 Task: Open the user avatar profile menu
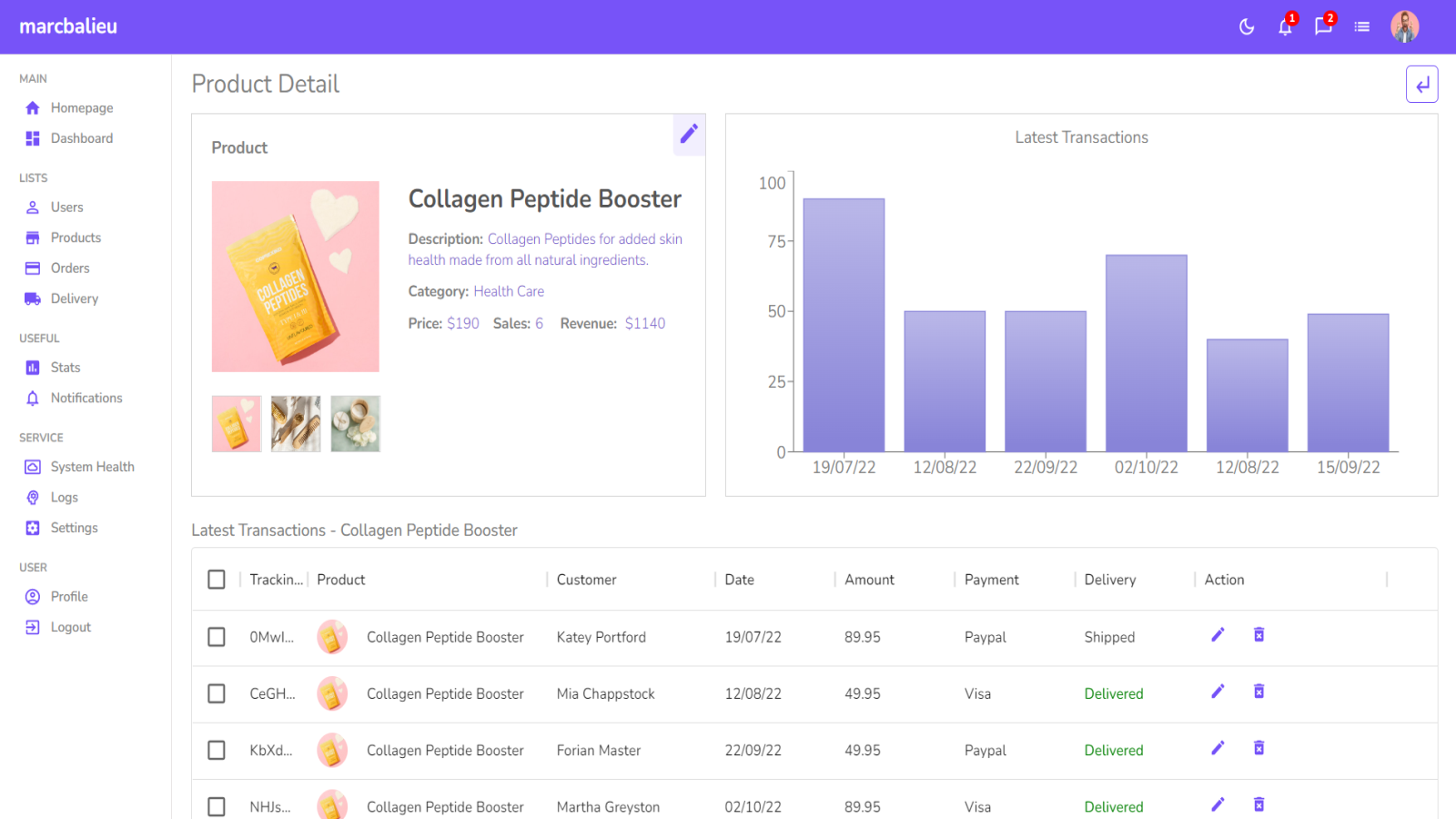pyautogui.click(x=1404, y=27)
